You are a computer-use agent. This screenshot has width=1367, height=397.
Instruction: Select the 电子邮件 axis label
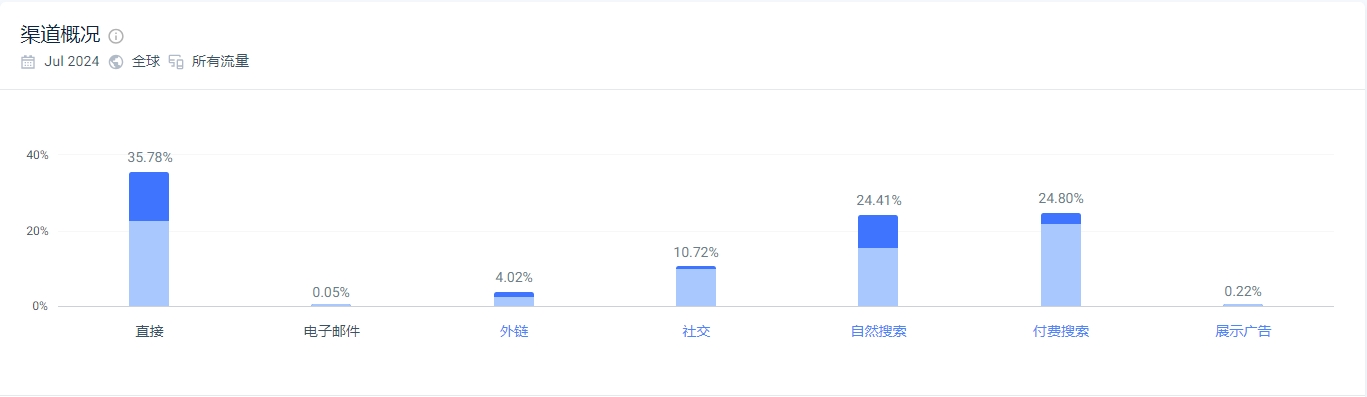[331, 331]
